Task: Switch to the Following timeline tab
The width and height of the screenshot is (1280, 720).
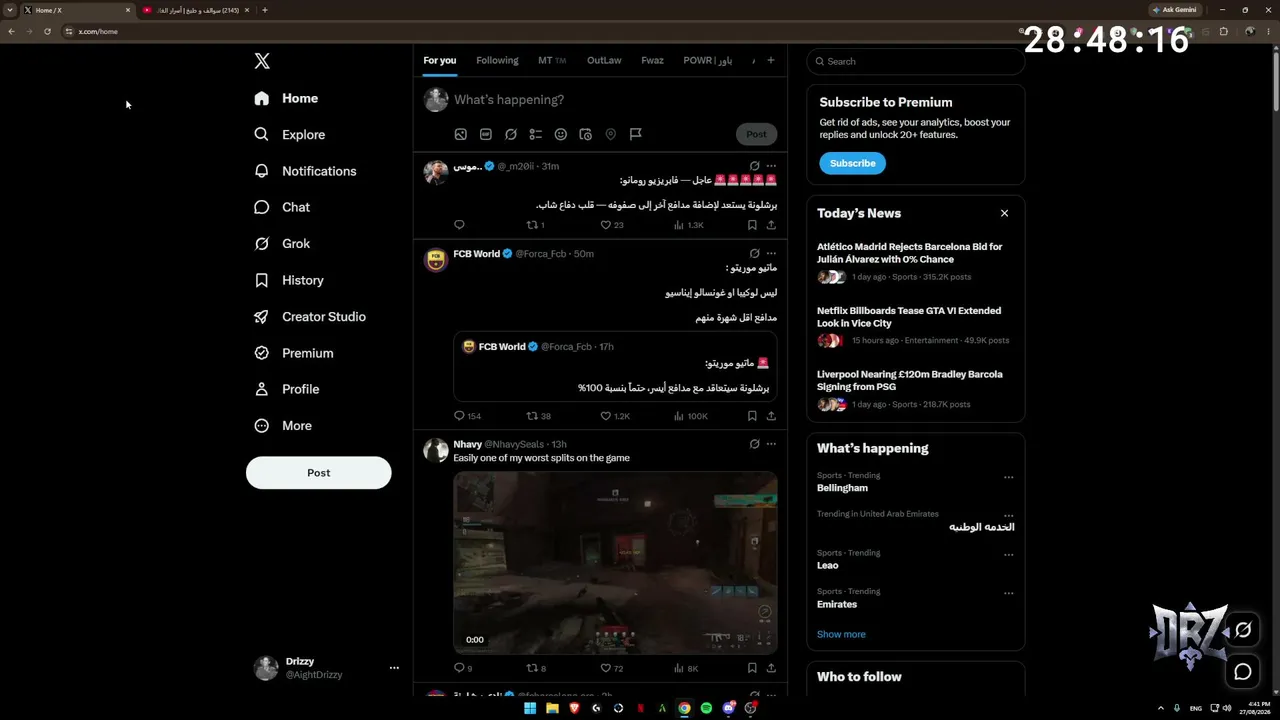Action: 497,61
